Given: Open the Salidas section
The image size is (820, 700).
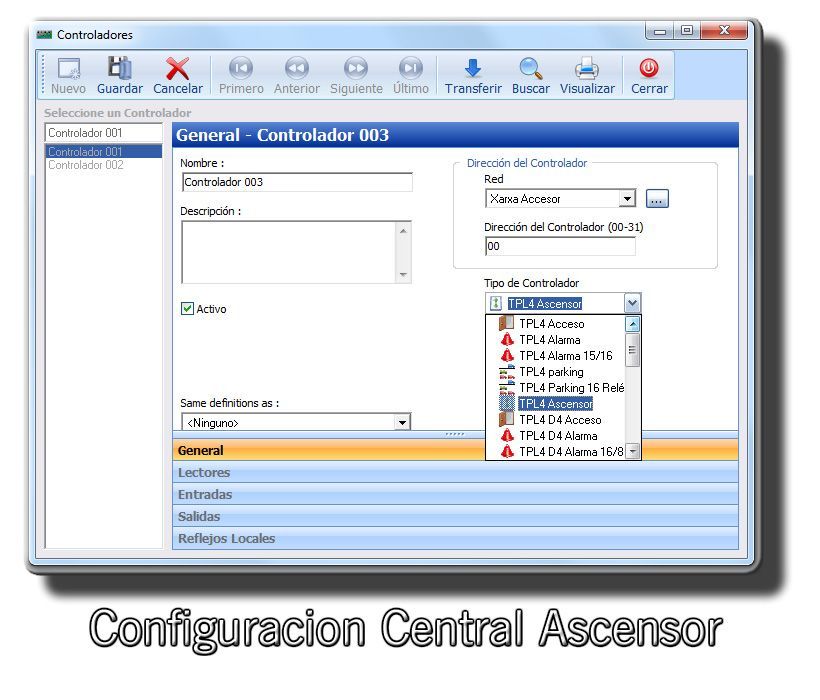Looking at the screenshot, I should tap(455, 516).
